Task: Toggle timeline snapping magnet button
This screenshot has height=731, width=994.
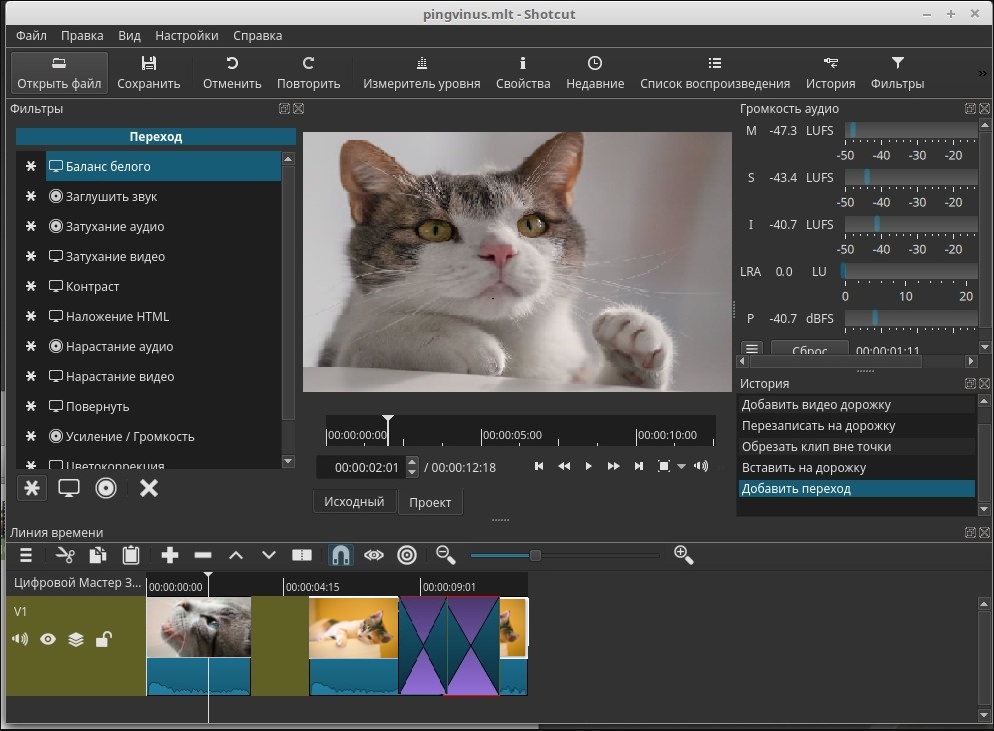Action: [341, 555]
